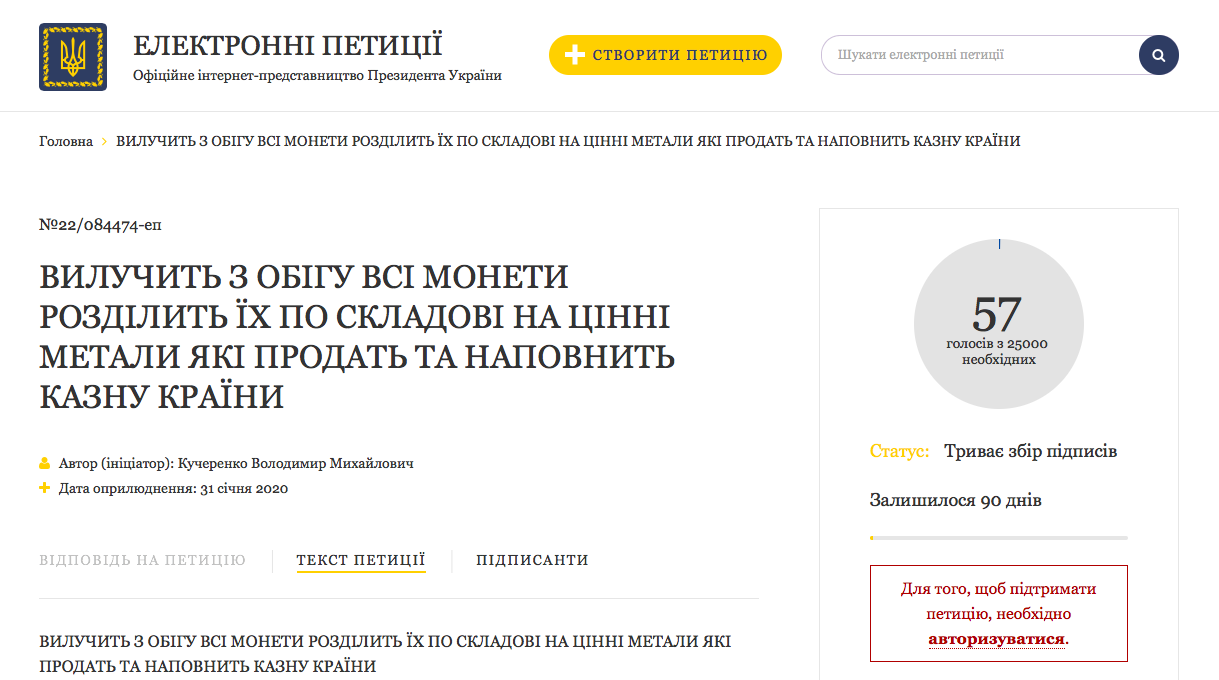This screenshot has height=680, width=1219.
Task: Switch to the ПІДПИСАНТИ tab
Action: tap(532, 560)
